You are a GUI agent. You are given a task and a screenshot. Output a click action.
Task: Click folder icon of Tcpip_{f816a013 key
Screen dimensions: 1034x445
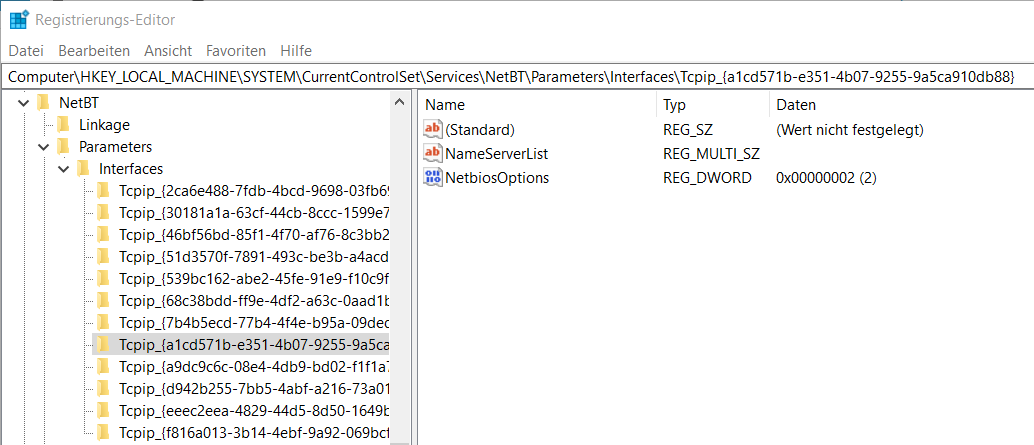coord(103,432)
